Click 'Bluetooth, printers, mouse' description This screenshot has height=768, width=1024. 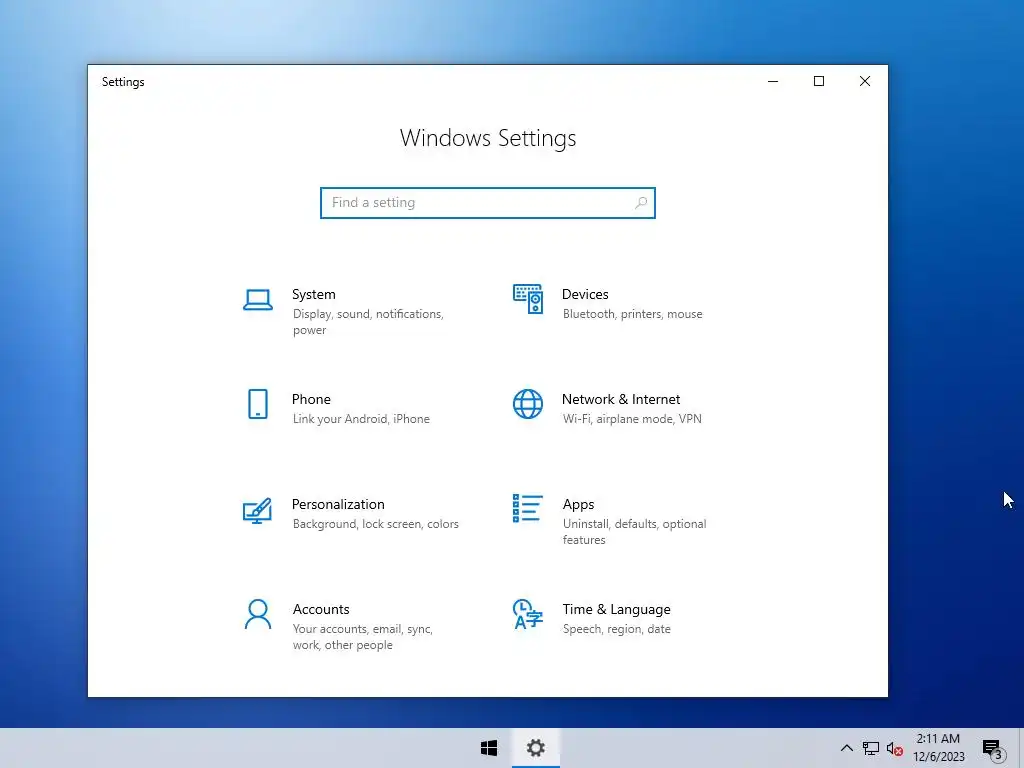point(633,314)
